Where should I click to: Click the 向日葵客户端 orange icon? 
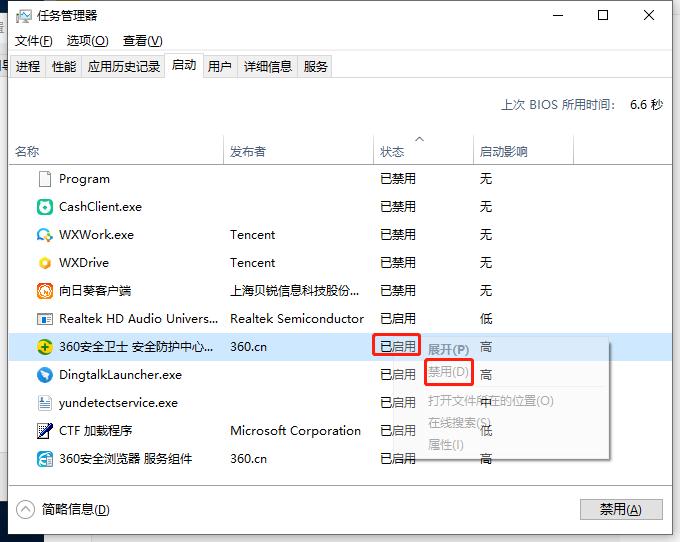coord(45,291)
